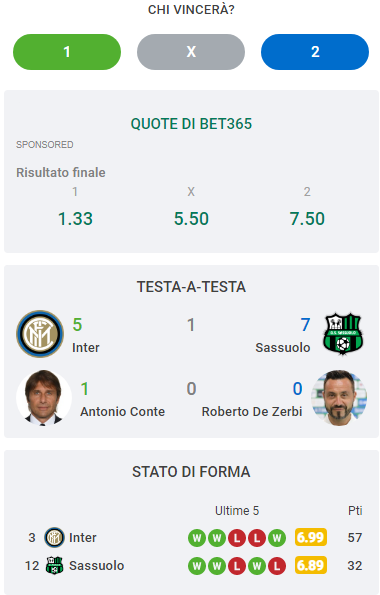Click Inter's 6.99 rating badge
The image size is (380, 595).
pos(311,537)
